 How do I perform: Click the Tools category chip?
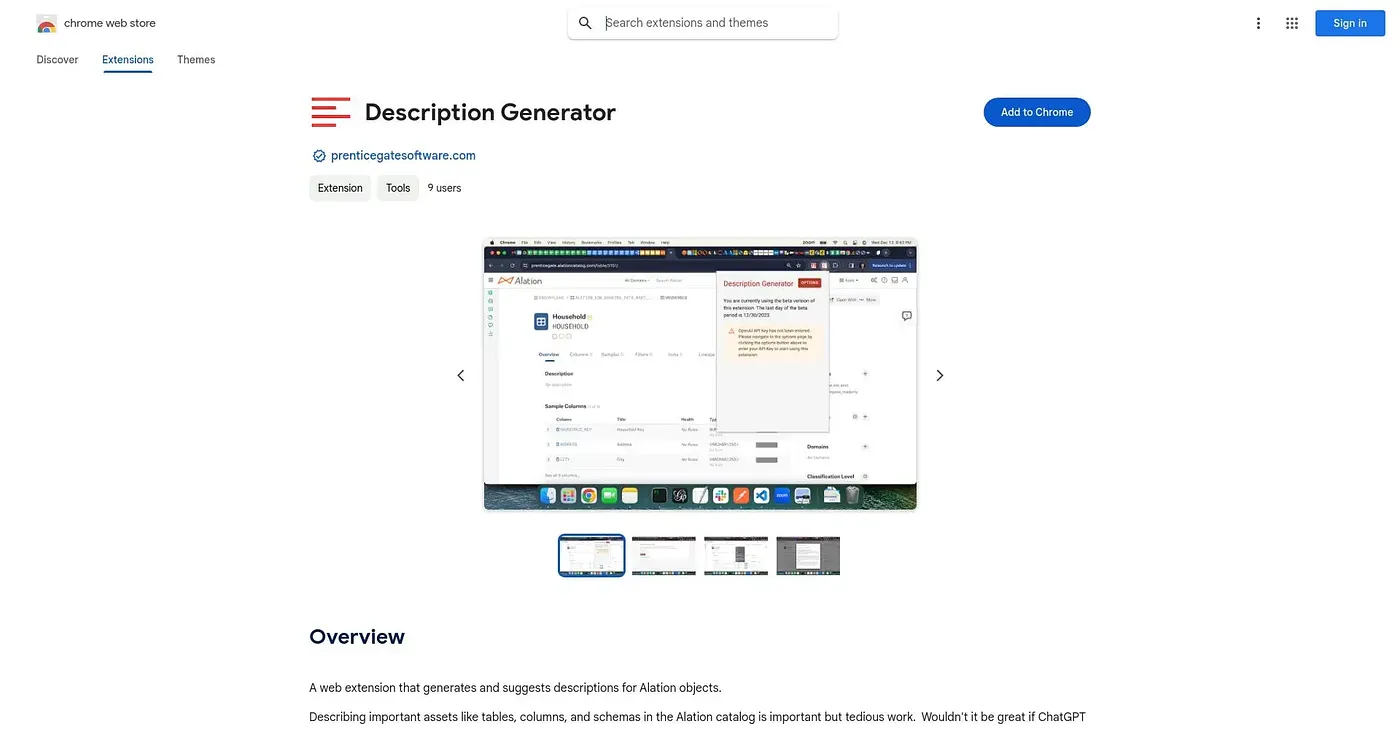398,188
